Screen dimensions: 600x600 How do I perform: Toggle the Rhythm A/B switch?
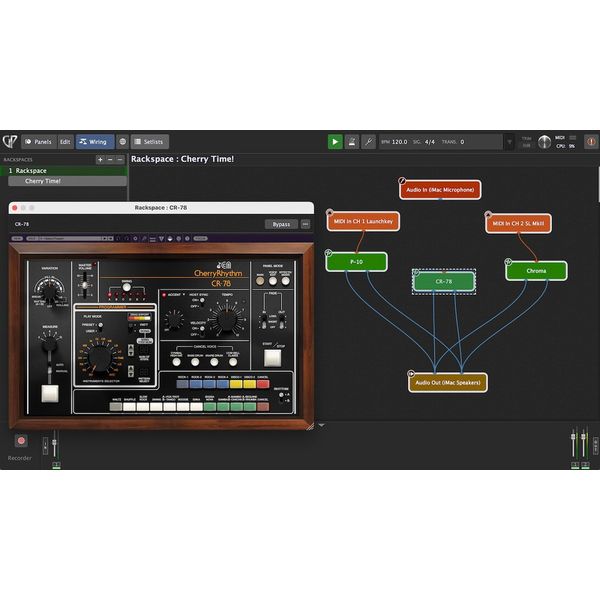281,397
